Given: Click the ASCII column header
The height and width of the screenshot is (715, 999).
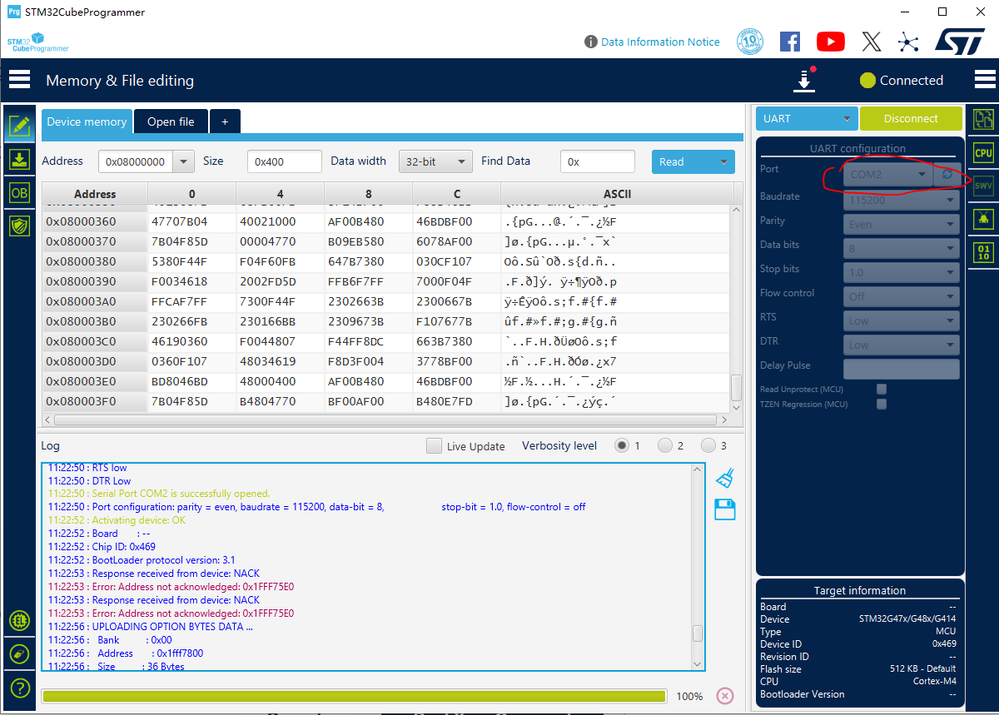Looking at the screenshot, I should [617, 194].
